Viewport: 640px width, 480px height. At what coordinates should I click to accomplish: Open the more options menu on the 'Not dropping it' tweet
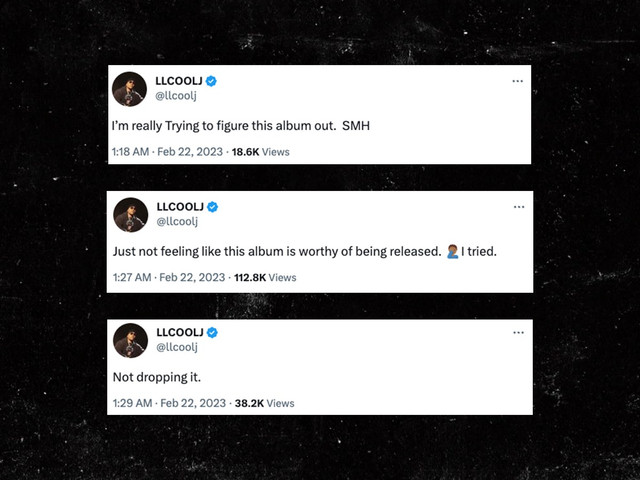click(518, 333)
